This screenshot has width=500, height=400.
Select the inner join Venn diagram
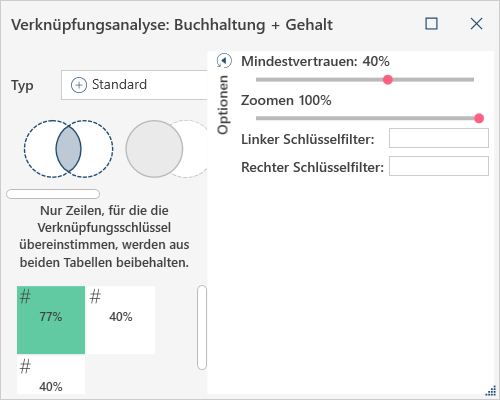coord(68,149)
